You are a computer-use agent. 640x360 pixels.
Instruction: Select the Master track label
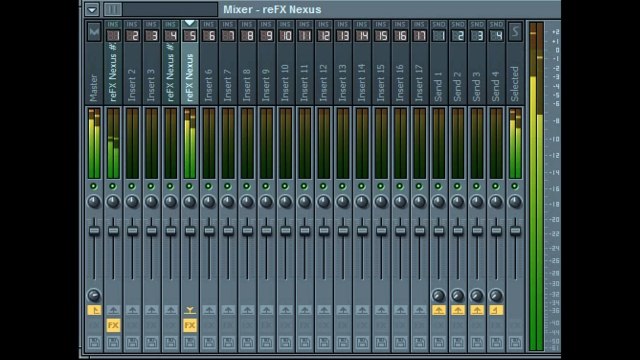(x=94, y=87)
